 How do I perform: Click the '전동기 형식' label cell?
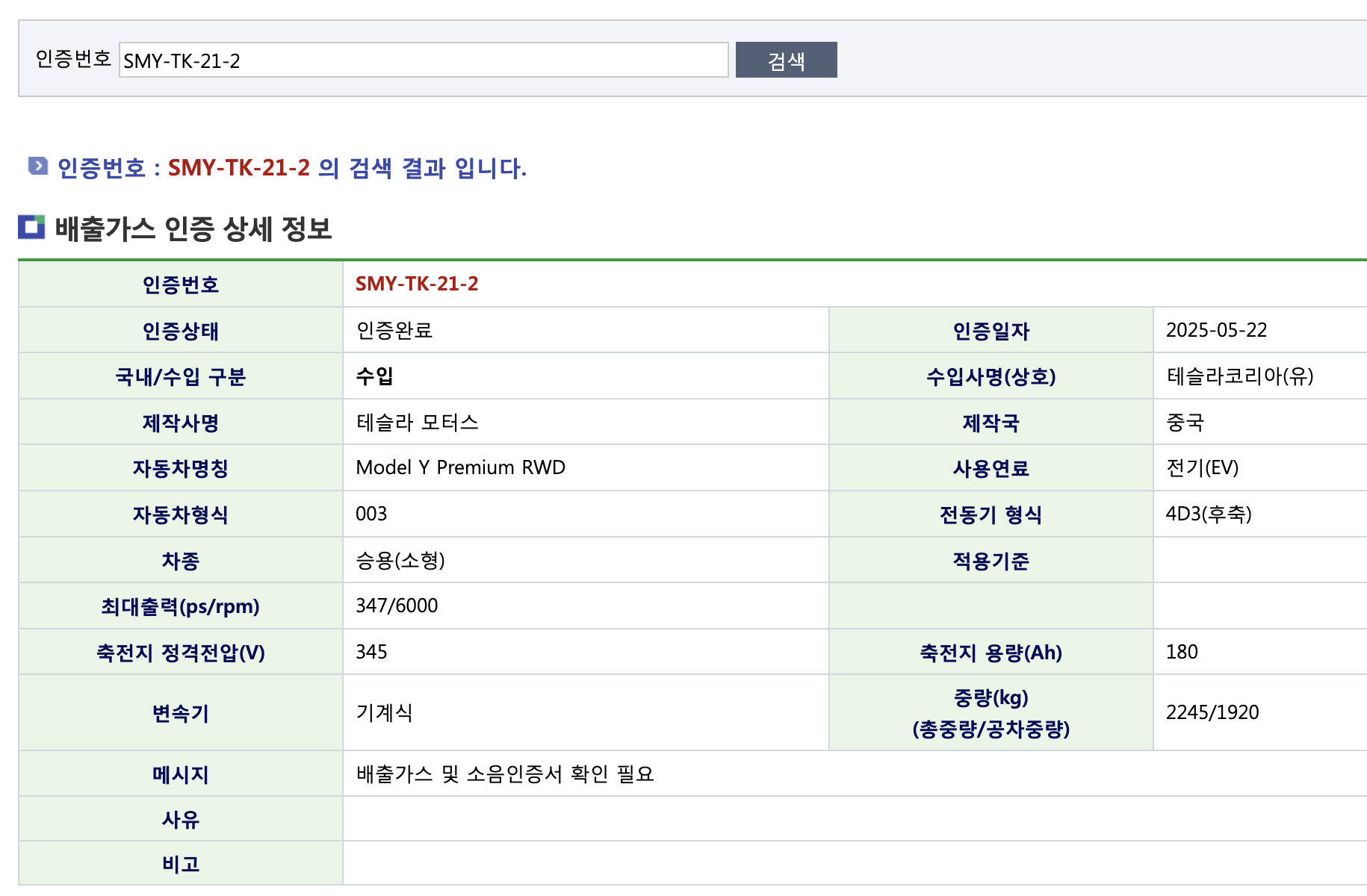pyautogui.click(x=991, y=514)
